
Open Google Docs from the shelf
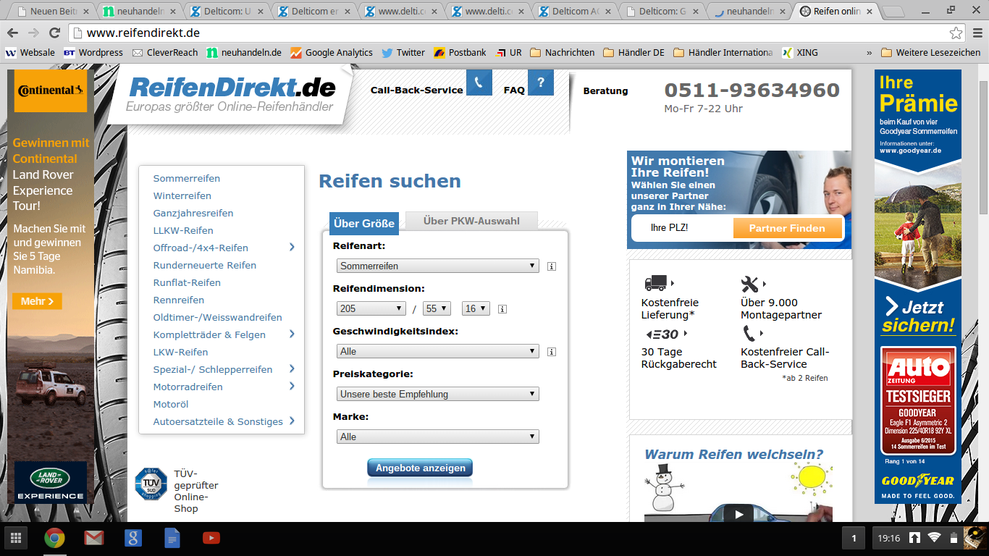pos(172,538)
